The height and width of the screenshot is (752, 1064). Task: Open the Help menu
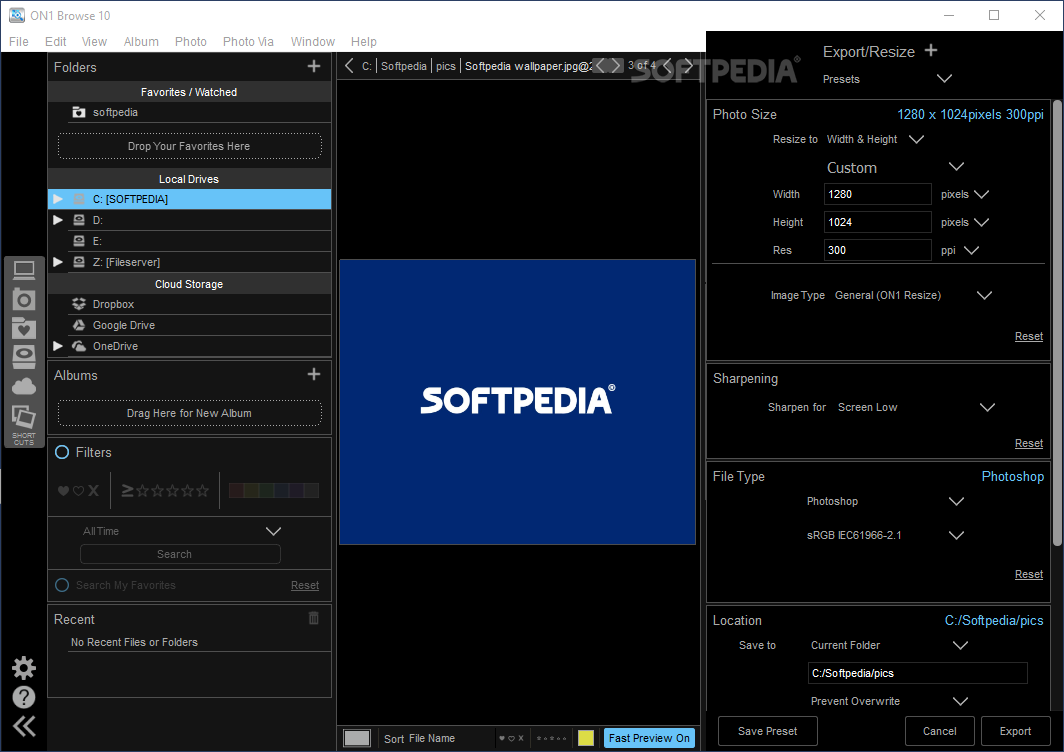point(364,41)
